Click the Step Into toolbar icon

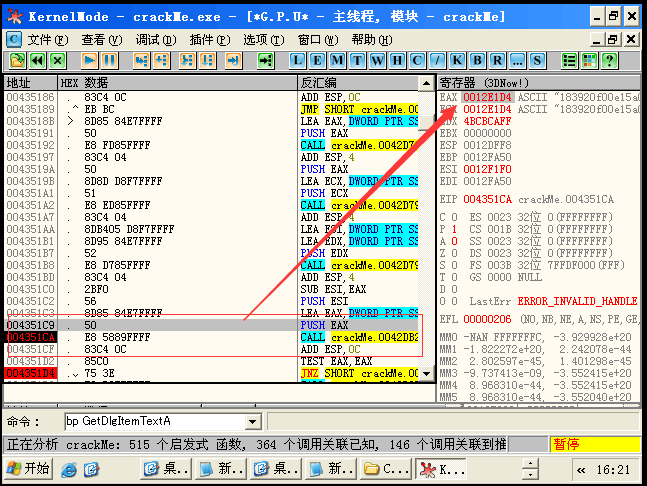141,61
